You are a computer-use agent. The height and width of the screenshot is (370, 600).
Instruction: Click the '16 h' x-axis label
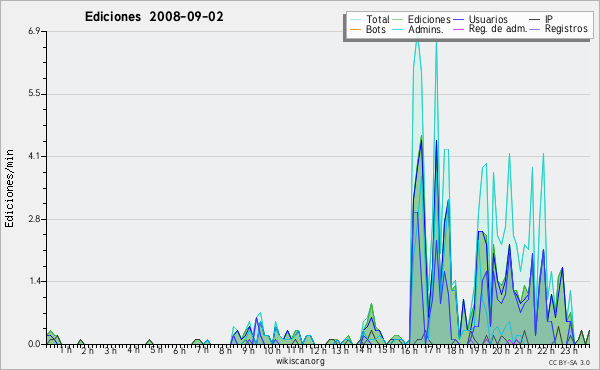[409, 350]
